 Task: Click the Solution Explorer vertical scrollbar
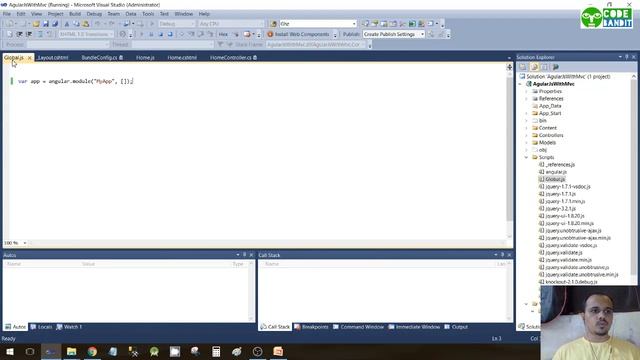[634, 178]
